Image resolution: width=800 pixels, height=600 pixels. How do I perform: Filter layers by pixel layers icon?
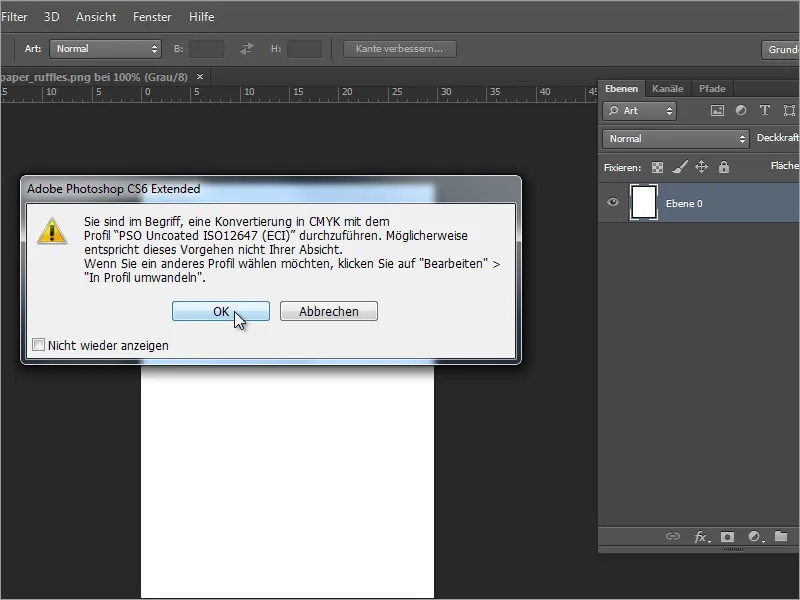coord(717,110)
